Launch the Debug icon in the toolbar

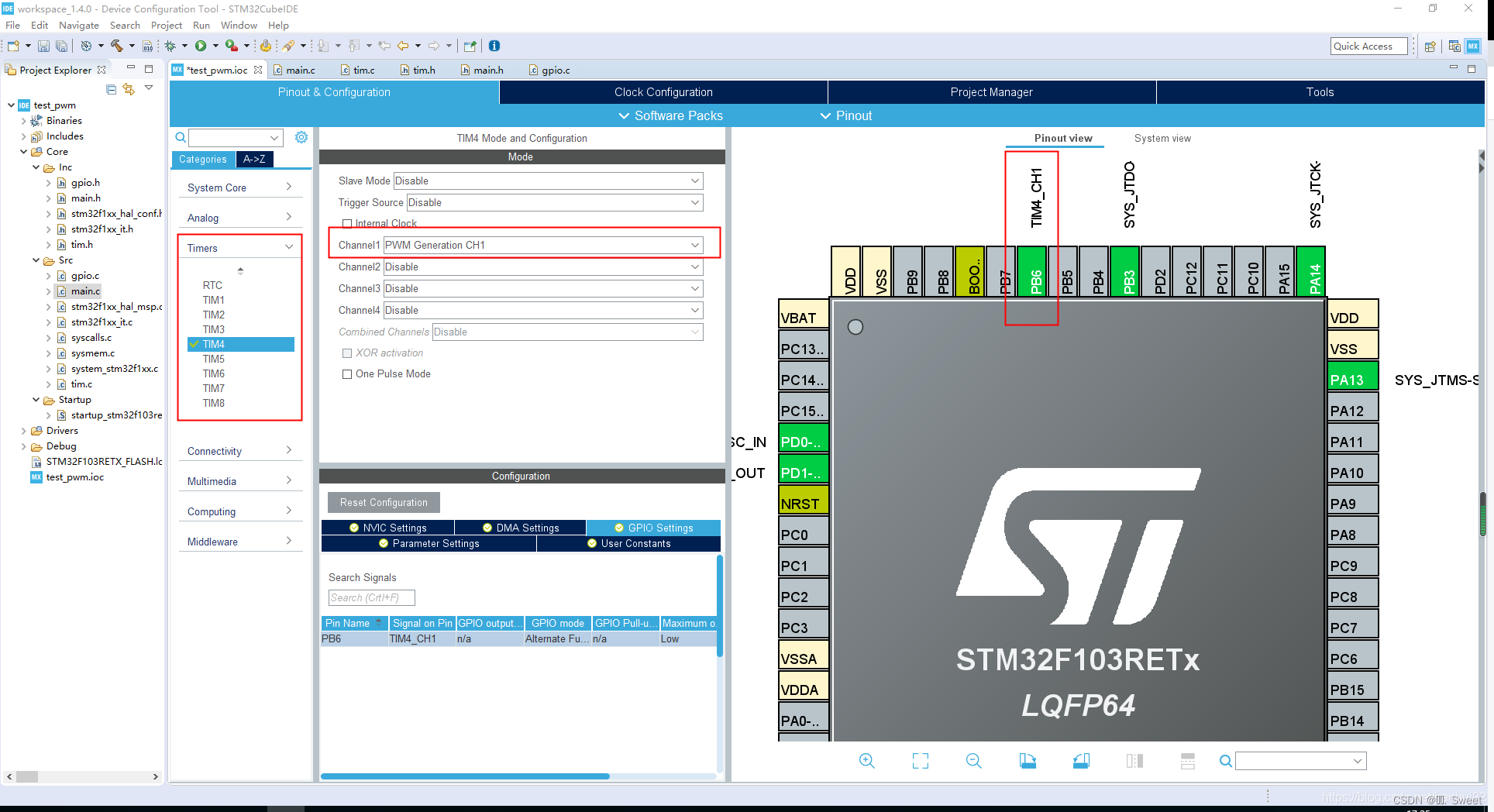169,46
